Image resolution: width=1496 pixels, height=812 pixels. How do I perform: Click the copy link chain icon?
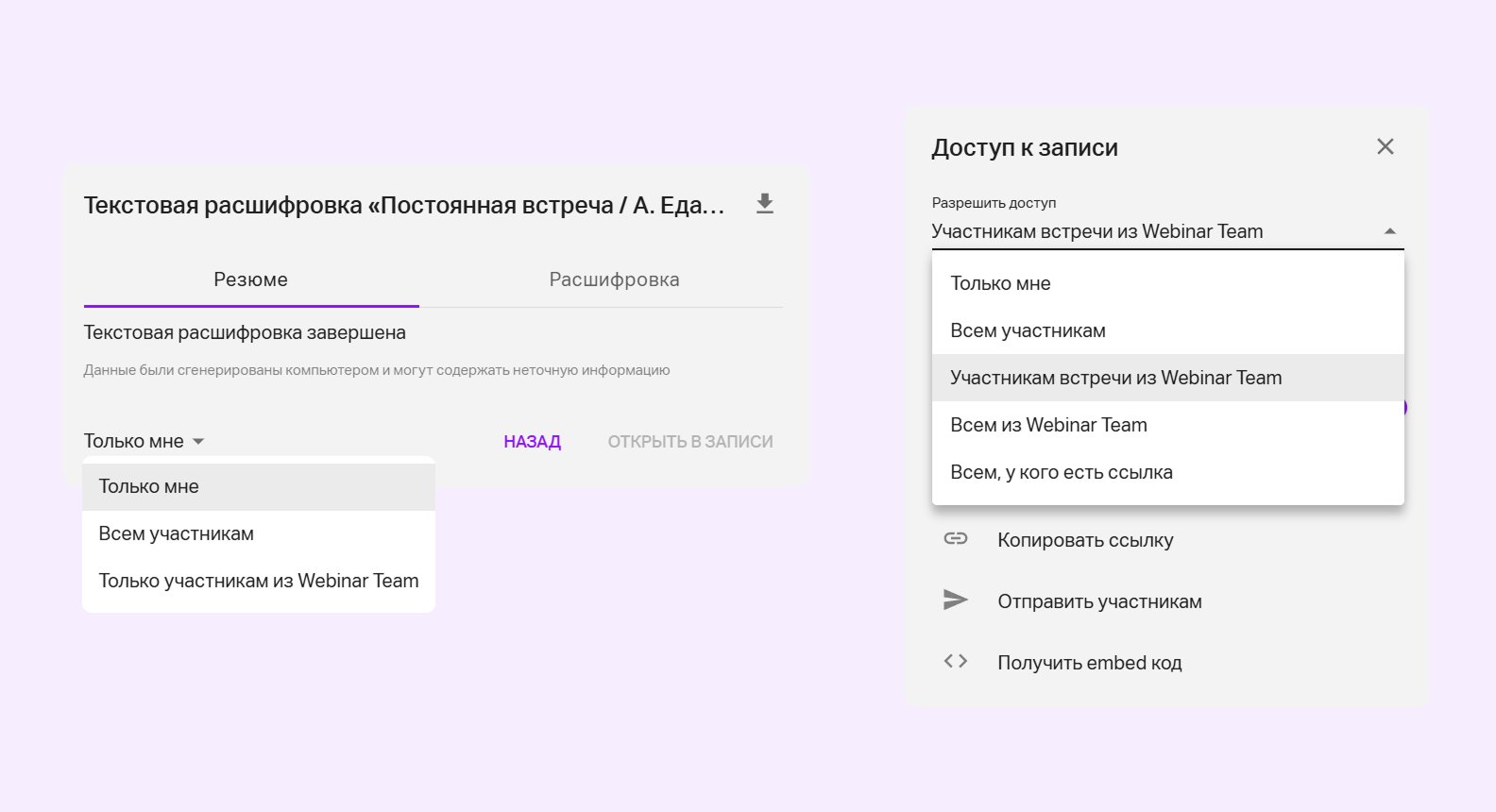click(956, 539)
